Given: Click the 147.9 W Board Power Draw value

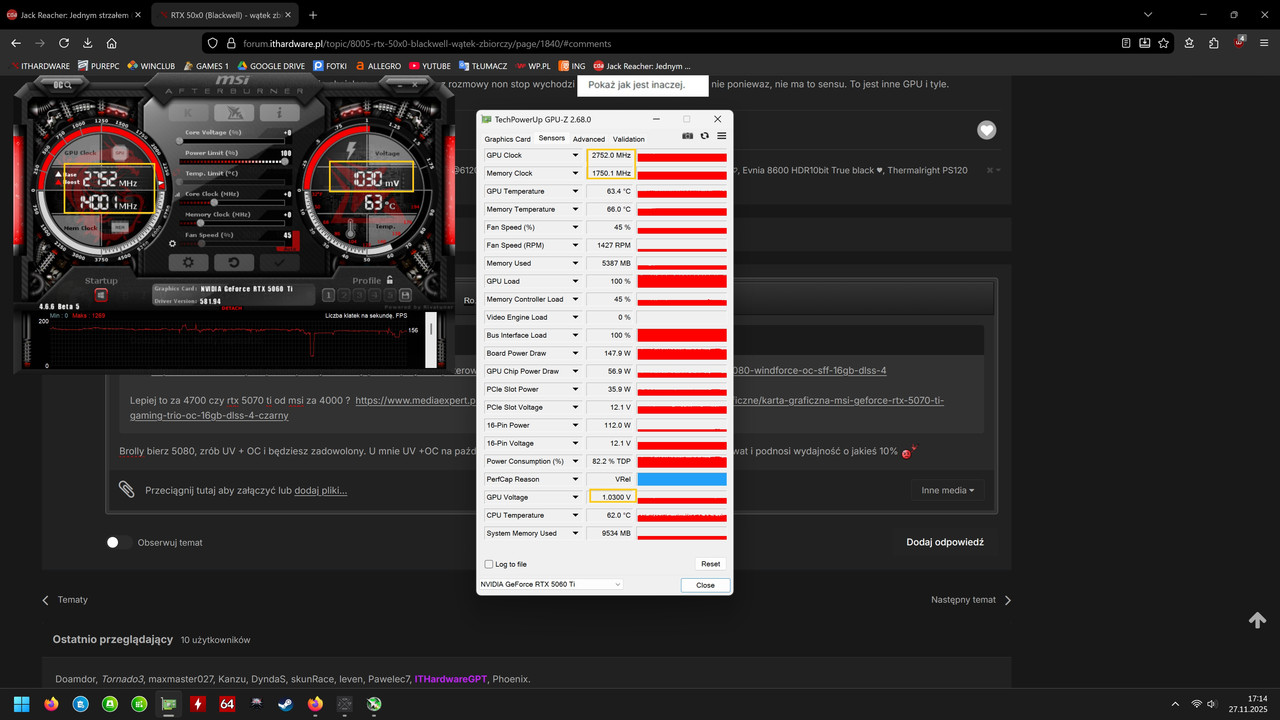Looking at the screenshot, I should pos(611,353).
